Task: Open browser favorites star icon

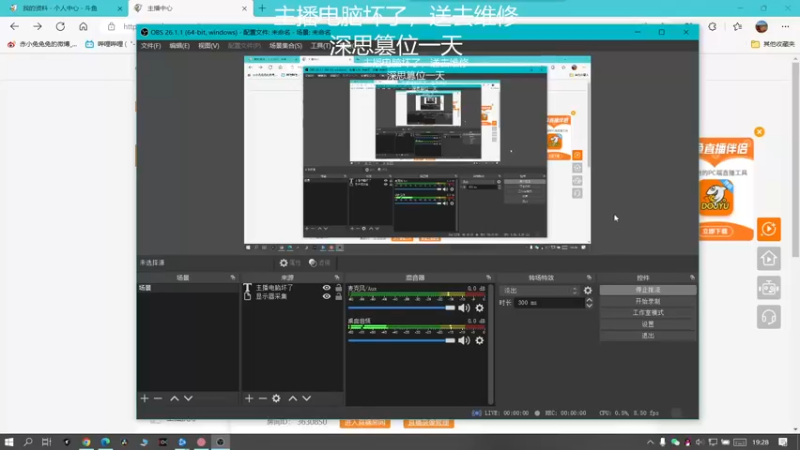Action: (x=737, y=27)
